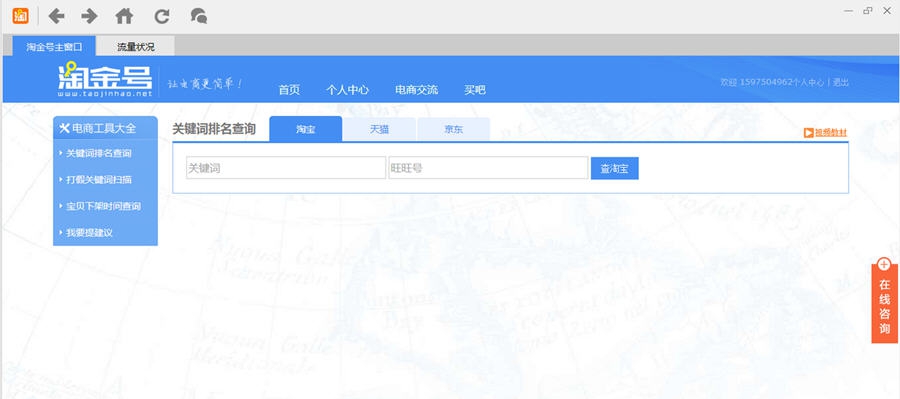
Task: Open 个人中心 in navigation bar
Action: click(x=347, y=90)
